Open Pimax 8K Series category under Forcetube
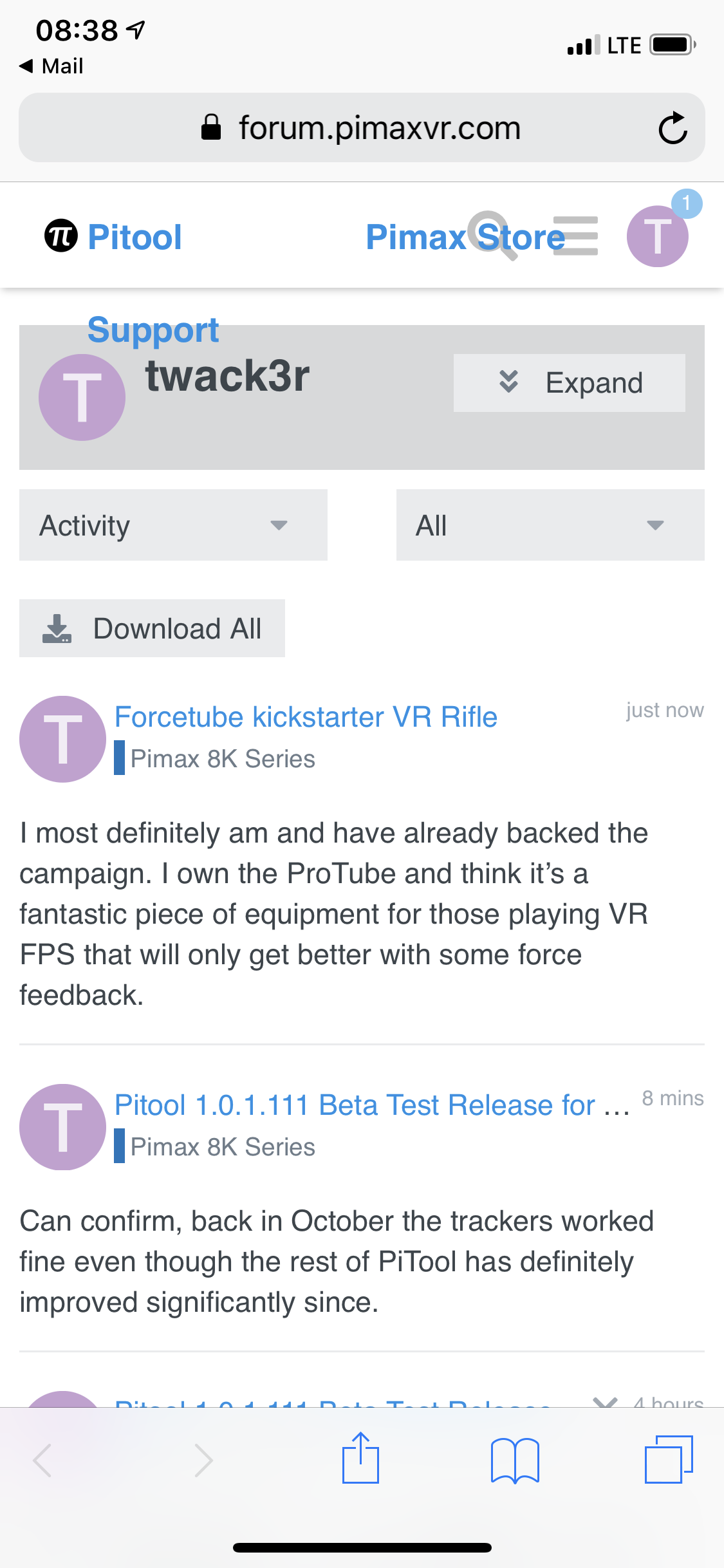724x1568 pixels. click(222, 759)
